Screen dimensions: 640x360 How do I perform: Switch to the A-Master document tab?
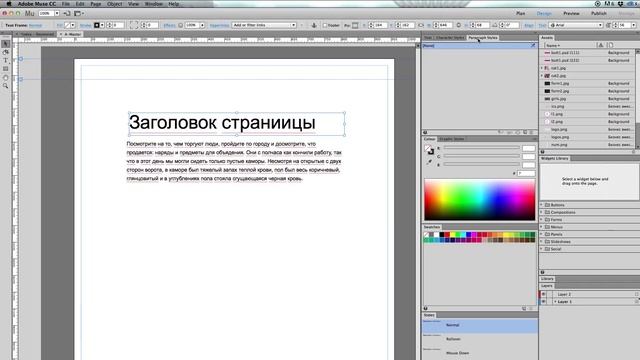72,34
